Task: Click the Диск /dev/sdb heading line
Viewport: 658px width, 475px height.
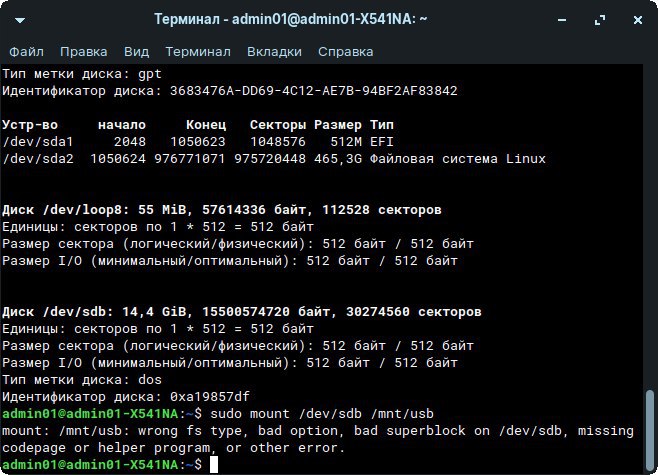Action: pyautogui.click(x=229, y=310)
